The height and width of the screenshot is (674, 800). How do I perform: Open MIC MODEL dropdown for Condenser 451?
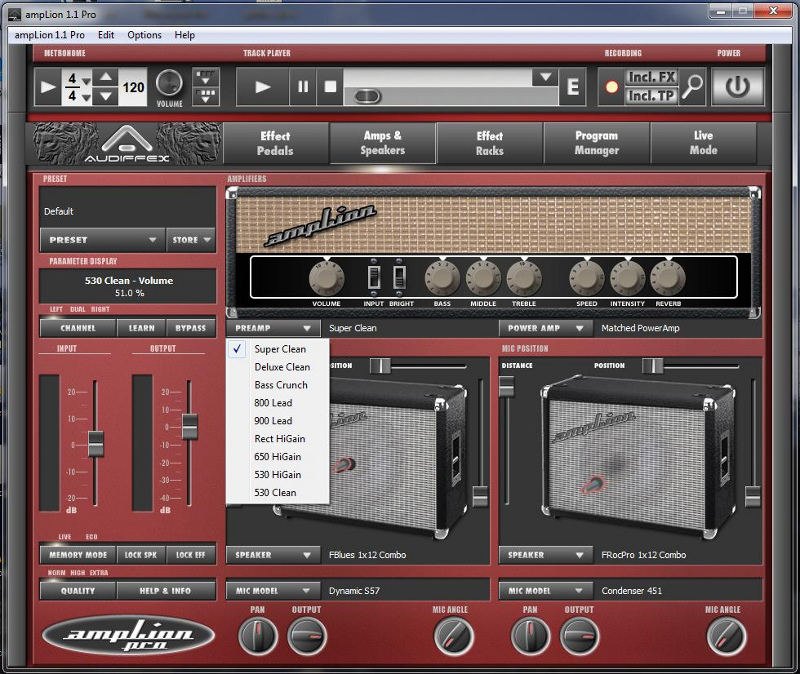click(545, 591)
